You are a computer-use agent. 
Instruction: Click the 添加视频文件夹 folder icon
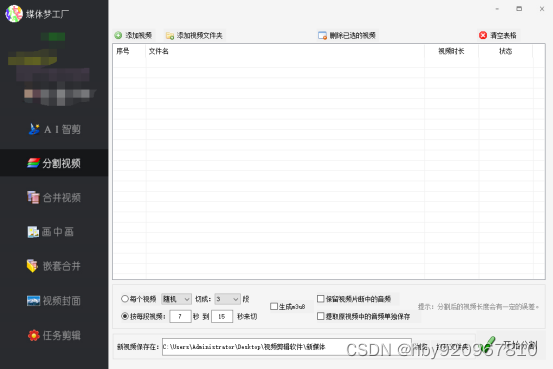[170, 36]
